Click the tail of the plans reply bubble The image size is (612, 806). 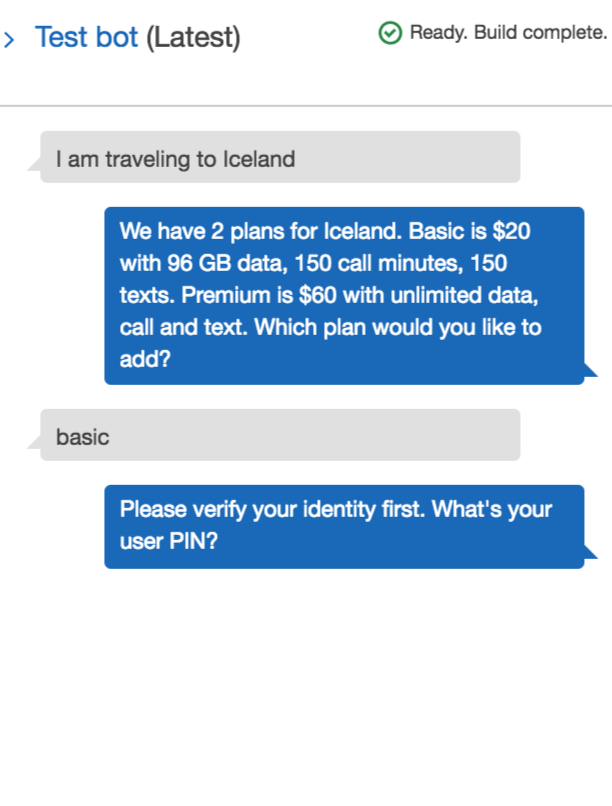tap(590, 370)
